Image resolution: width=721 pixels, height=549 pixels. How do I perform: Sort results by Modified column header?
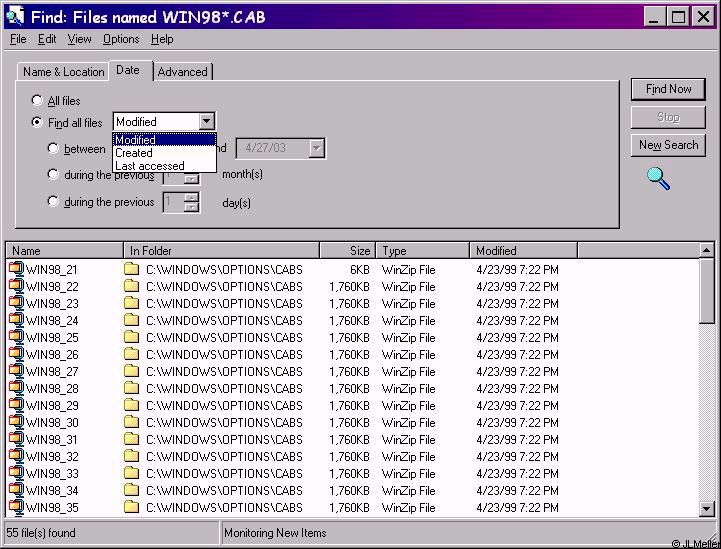523,251
